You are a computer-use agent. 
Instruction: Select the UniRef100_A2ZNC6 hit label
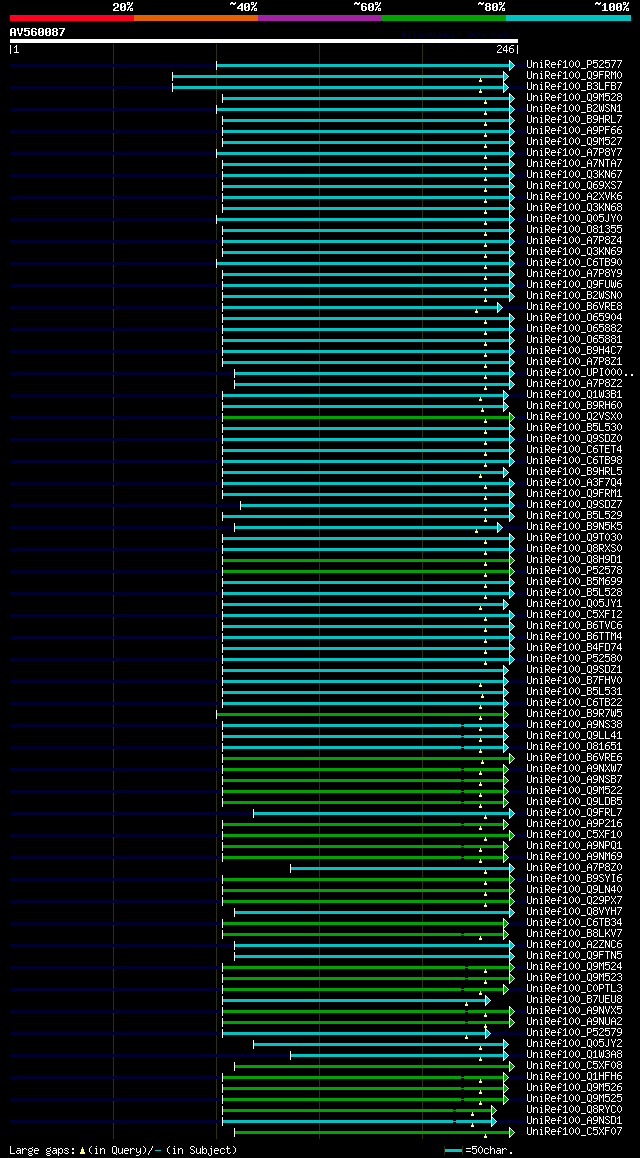(574, 945)
